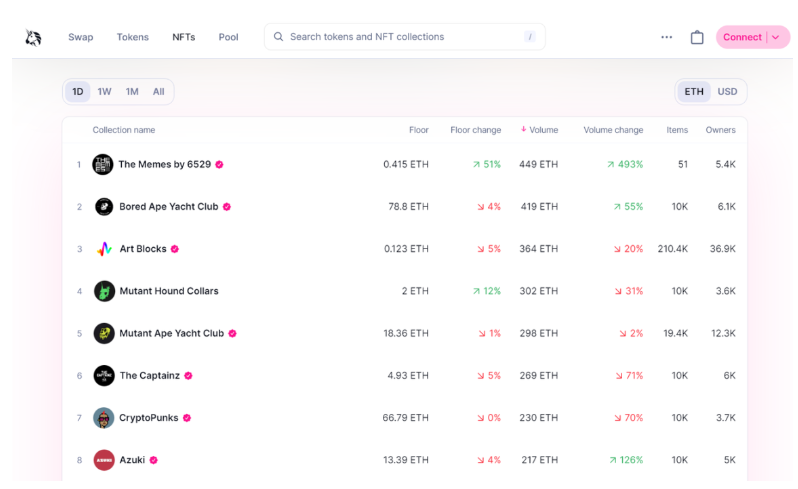Focus the tokens and NFT search field

click(405, 37)
